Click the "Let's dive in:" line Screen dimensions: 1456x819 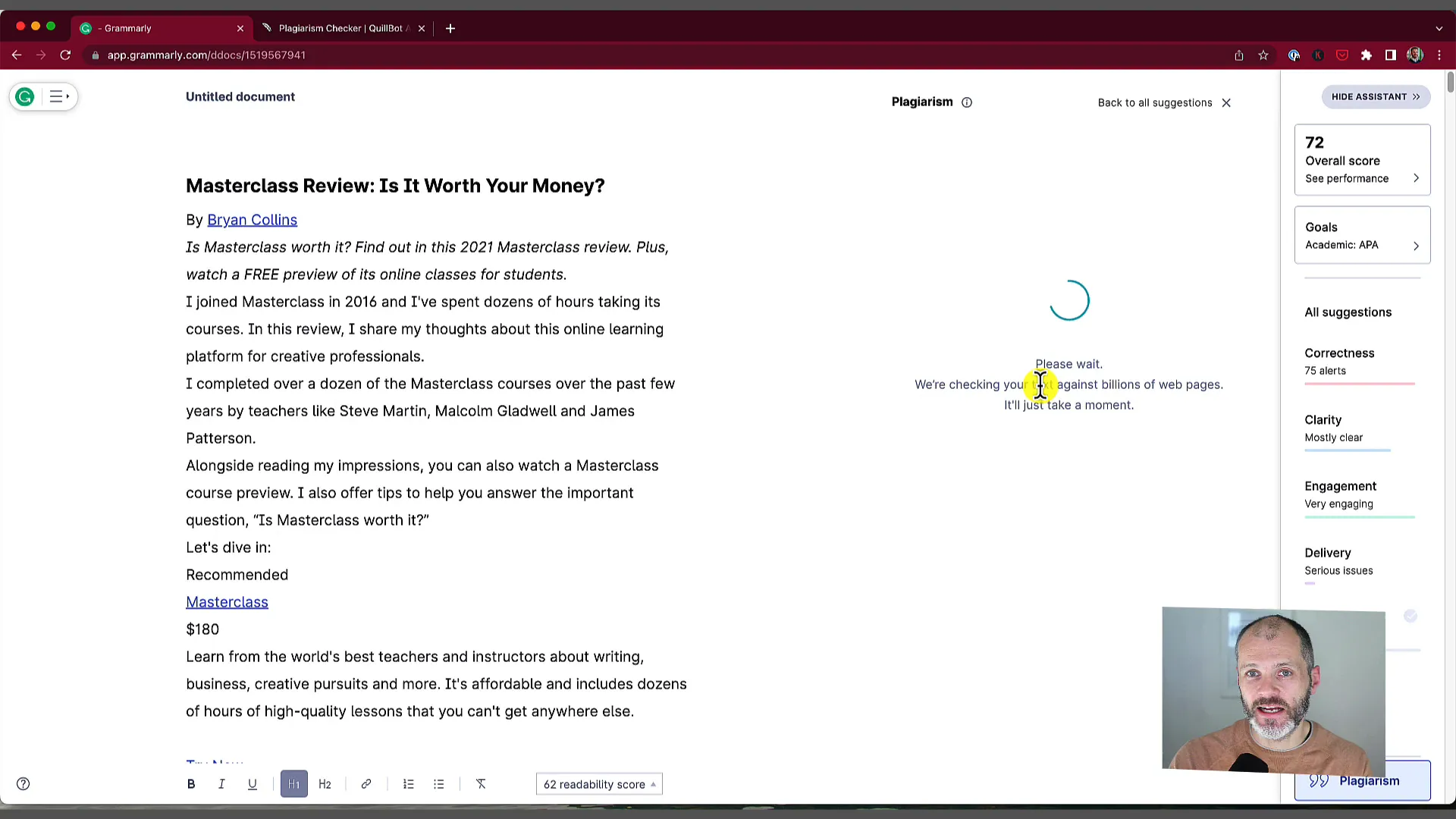point(228,548)
